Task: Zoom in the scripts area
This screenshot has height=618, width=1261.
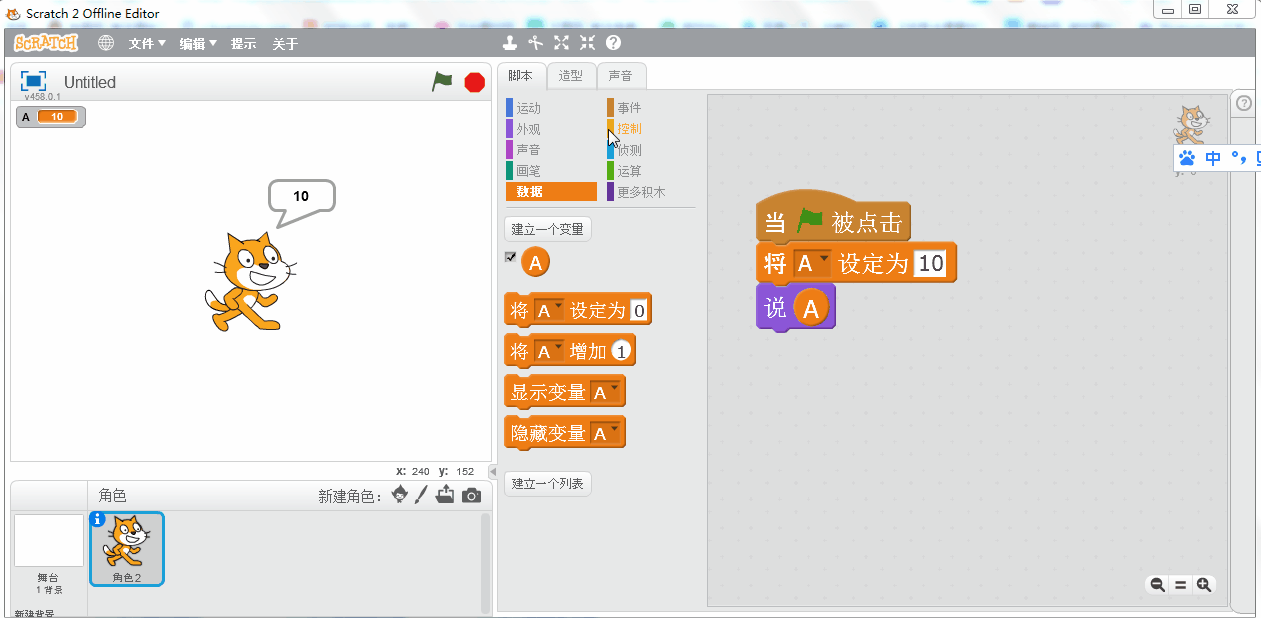Action: (x=1203, y=585)
